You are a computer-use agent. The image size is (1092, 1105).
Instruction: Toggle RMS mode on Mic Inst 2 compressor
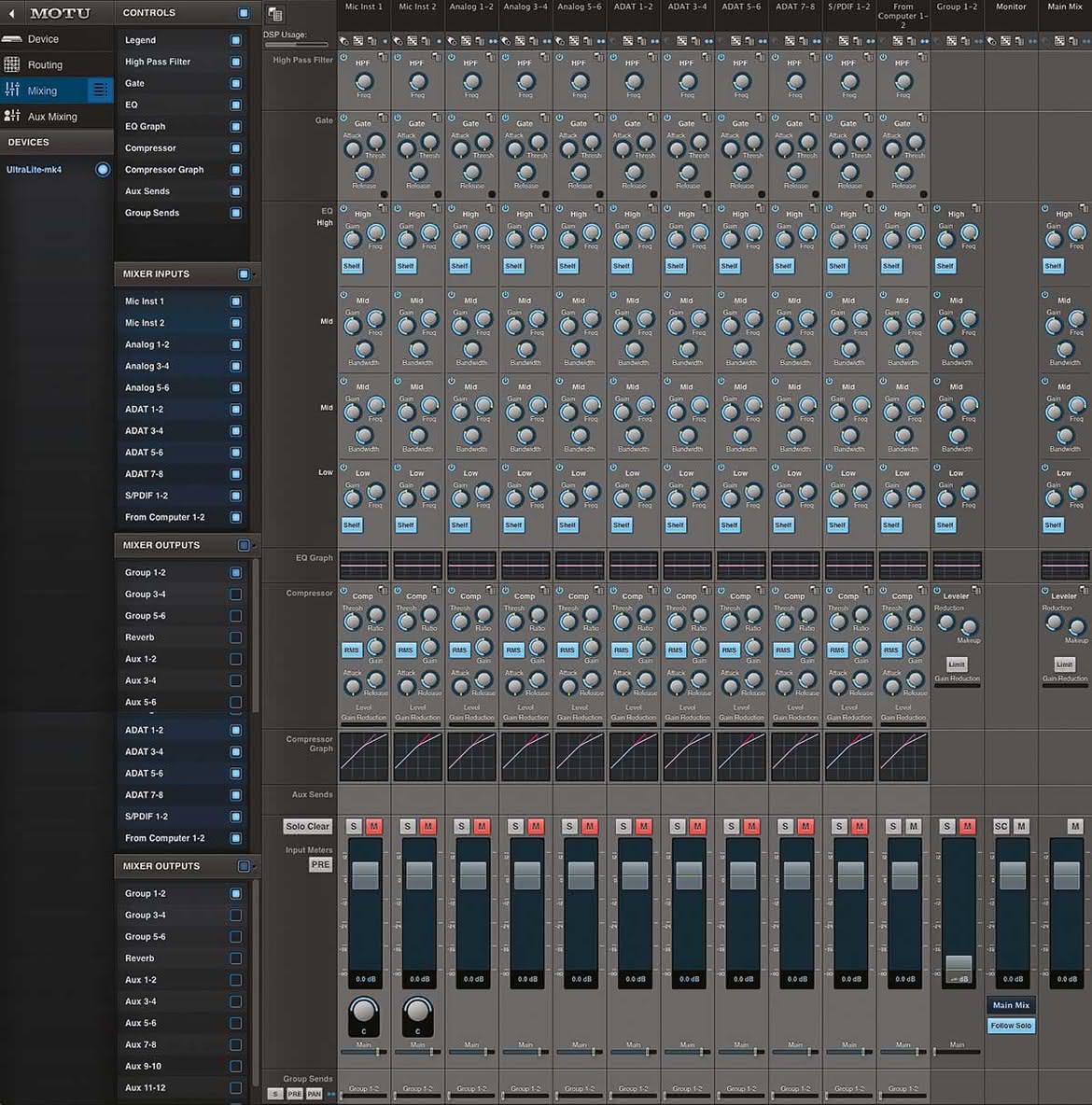tap(405, 650)
